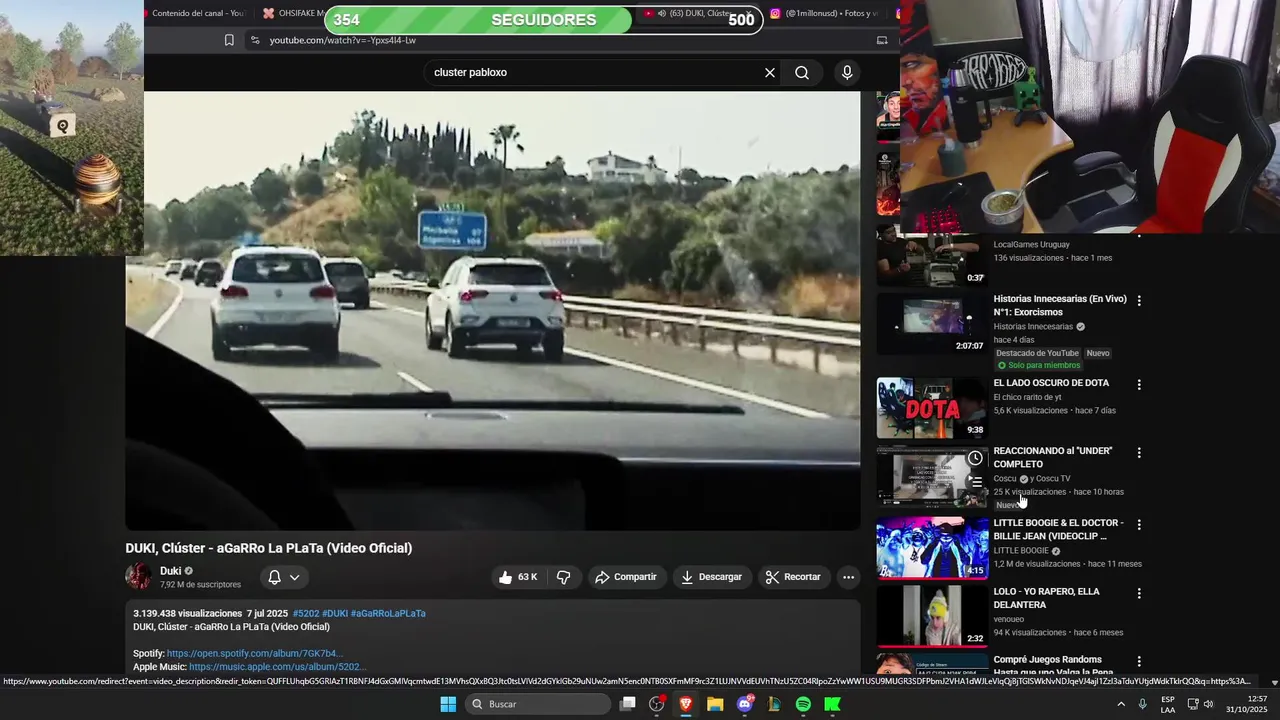Like the DUKI video with thumbs up
The height and width of the screenshot is (720, 1280).
coord(519,577)
